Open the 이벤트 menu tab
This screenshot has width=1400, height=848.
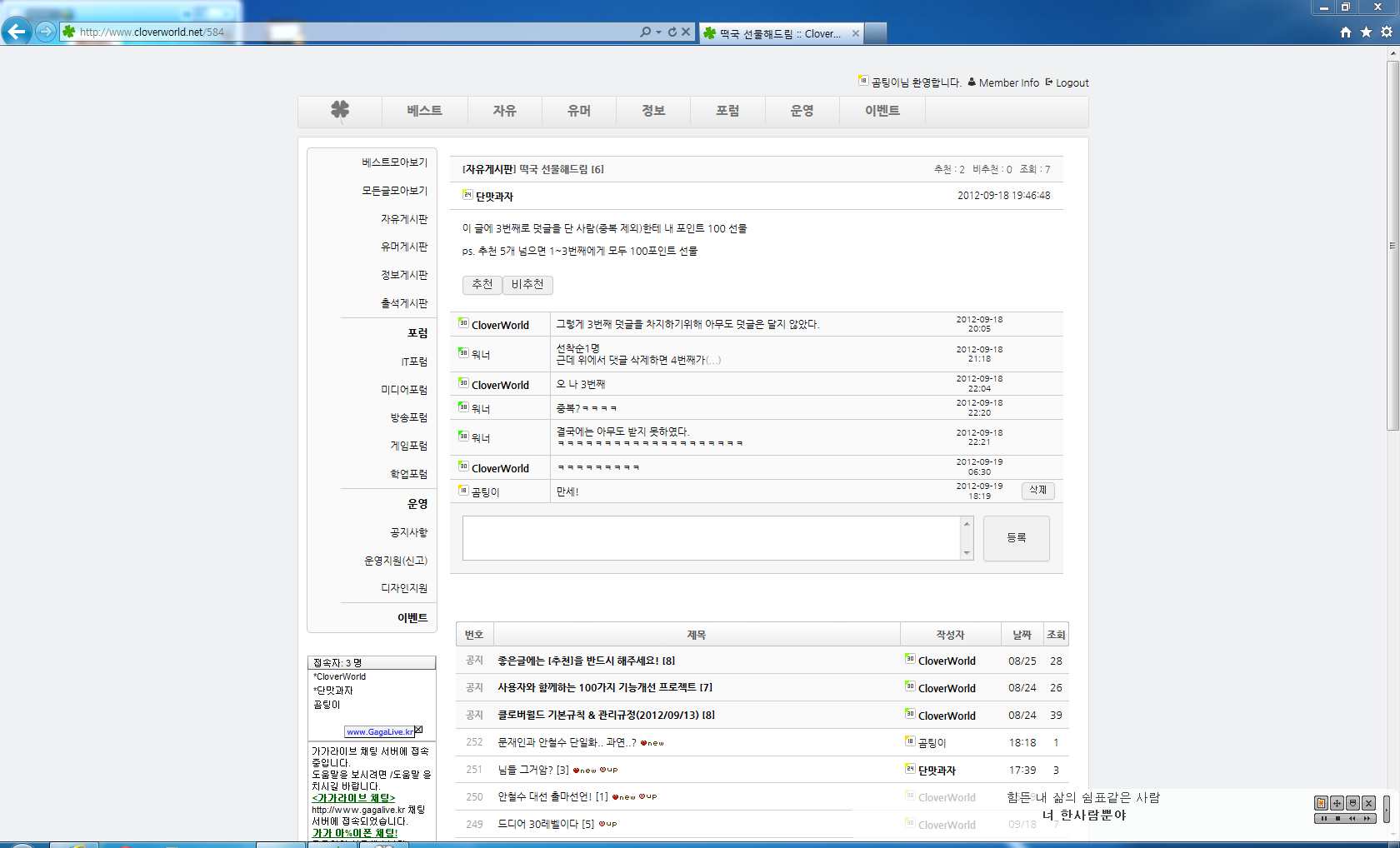point(882,111)
